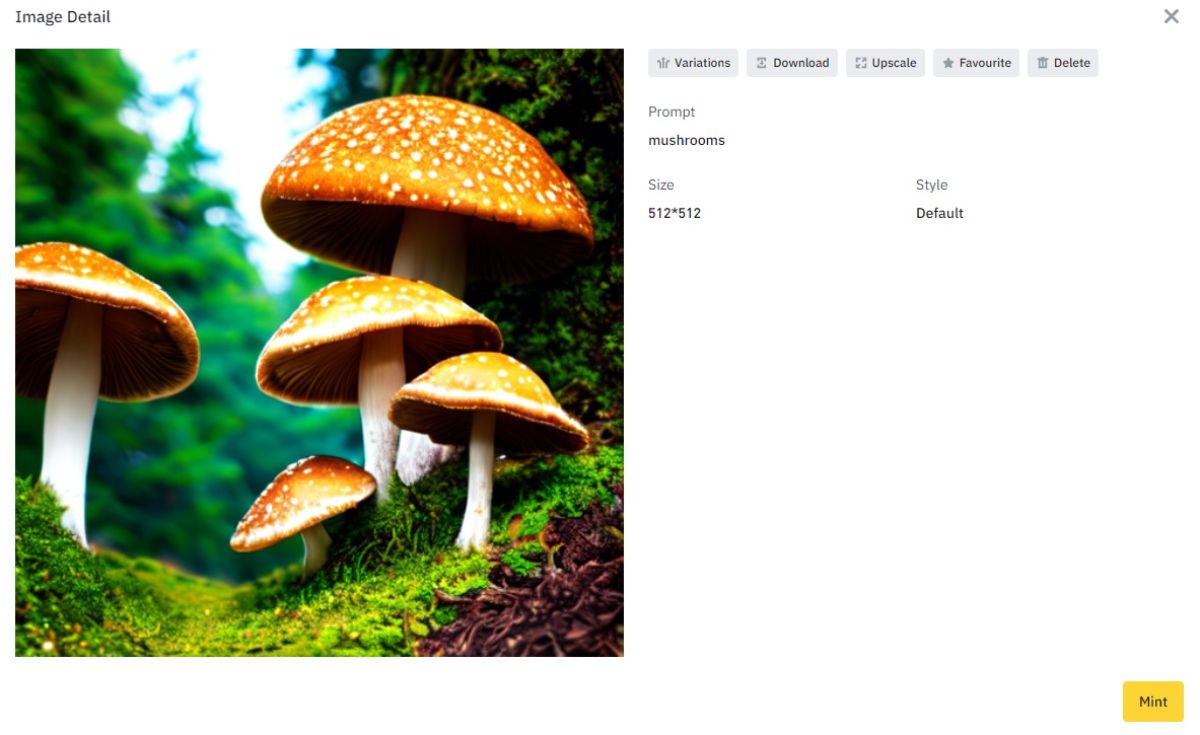The width and height of the screenshot is (1200, 735).
Task: Click the generated mushrooms picture
Action: click(319, 353)
